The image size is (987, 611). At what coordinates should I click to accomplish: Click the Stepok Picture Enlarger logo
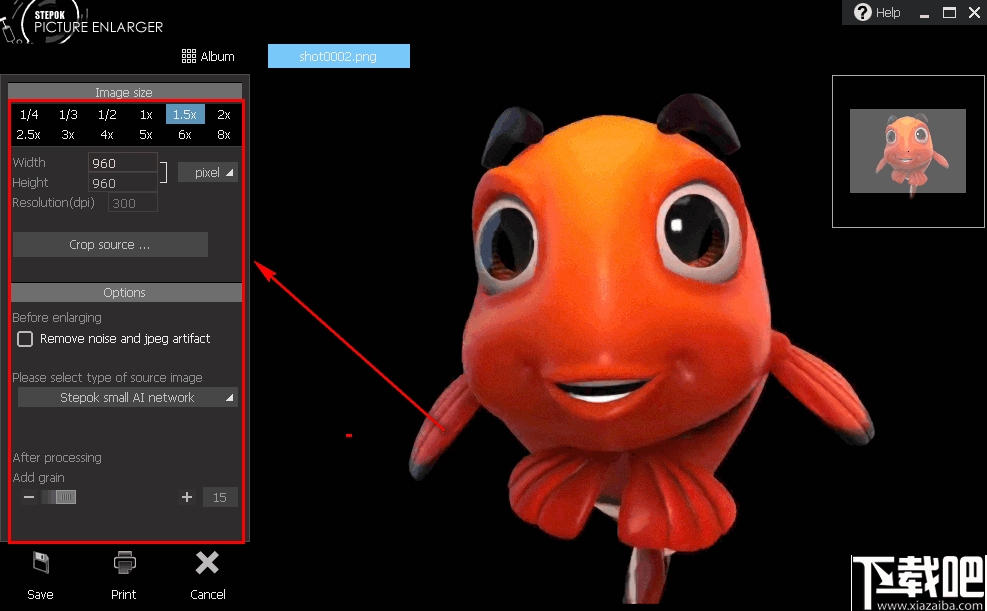click(x=84, y=22)
